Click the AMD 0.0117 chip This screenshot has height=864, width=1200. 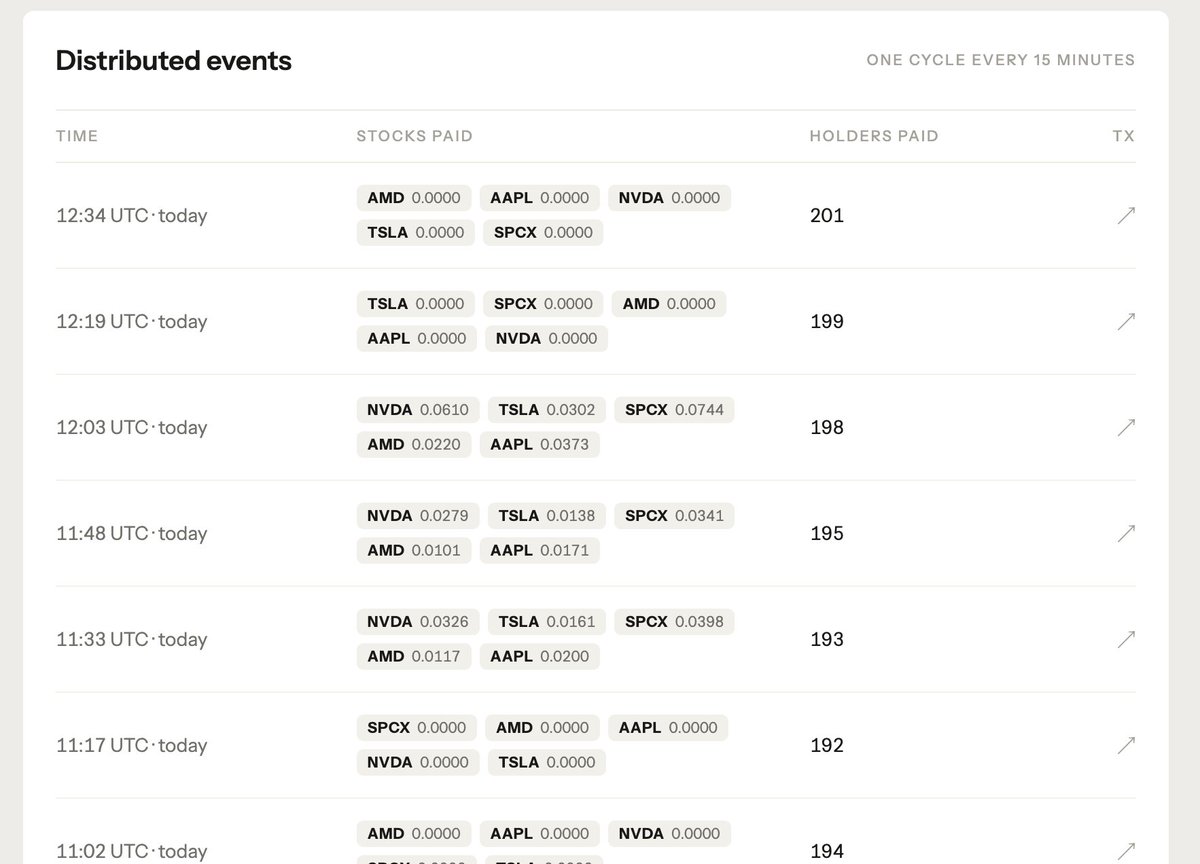tap(414, 656)
